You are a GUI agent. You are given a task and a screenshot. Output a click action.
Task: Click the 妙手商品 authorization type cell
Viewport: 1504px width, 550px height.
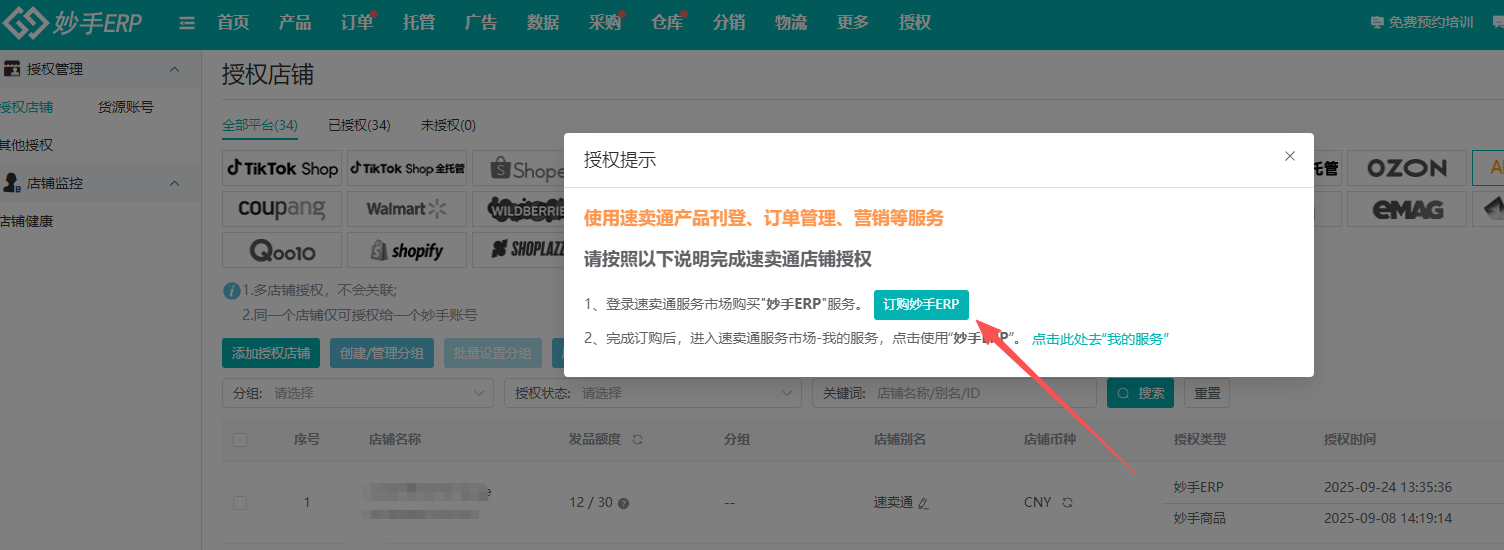1199,518
